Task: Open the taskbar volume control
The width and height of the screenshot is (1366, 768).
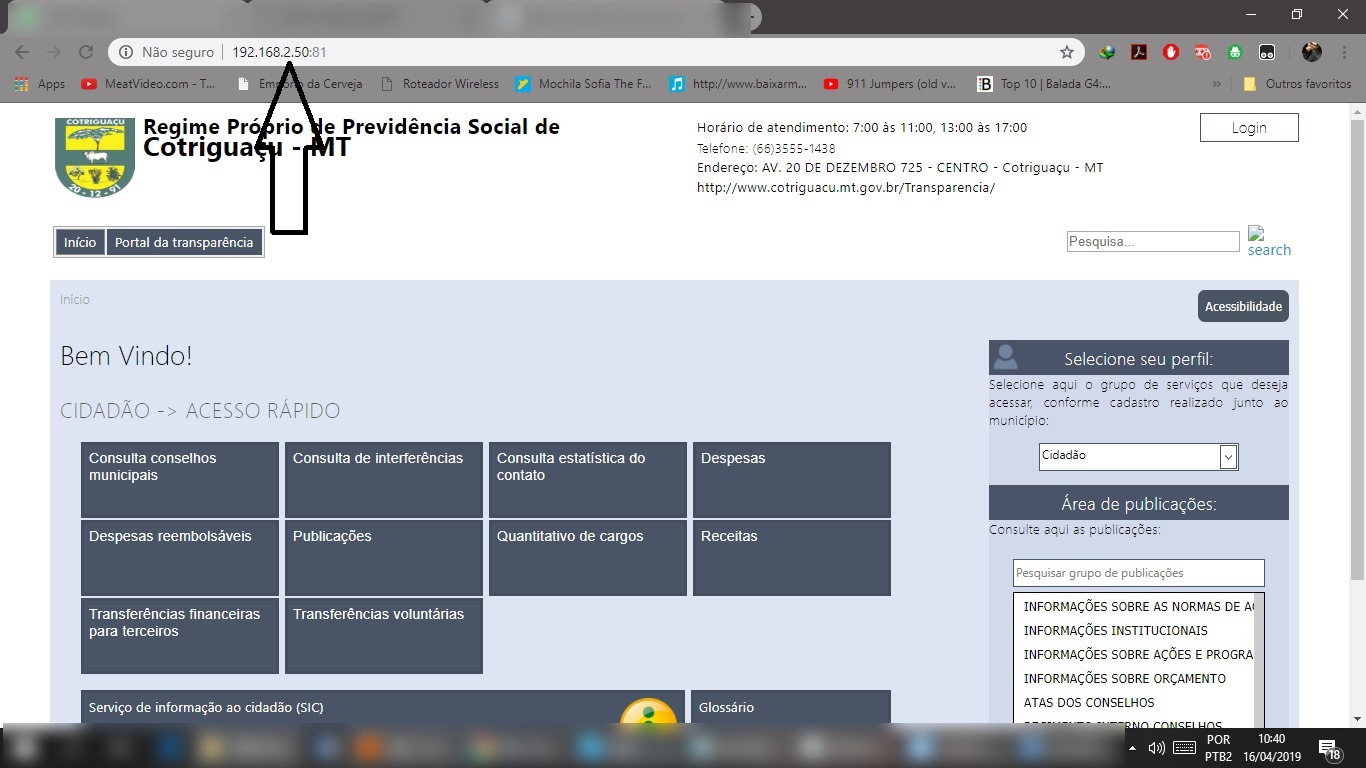Action: 1156,748
